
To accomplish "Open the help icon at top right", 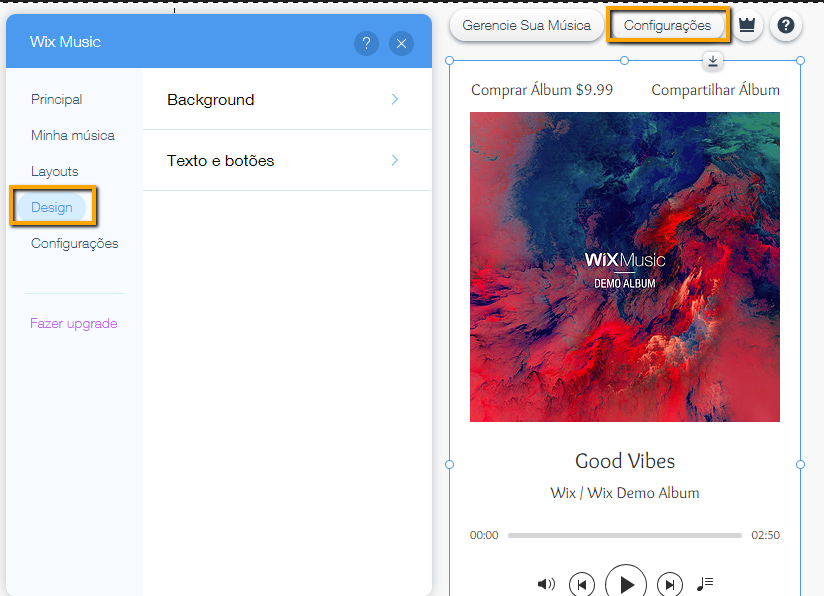I will pyautogui.click(x=786, y=26).
